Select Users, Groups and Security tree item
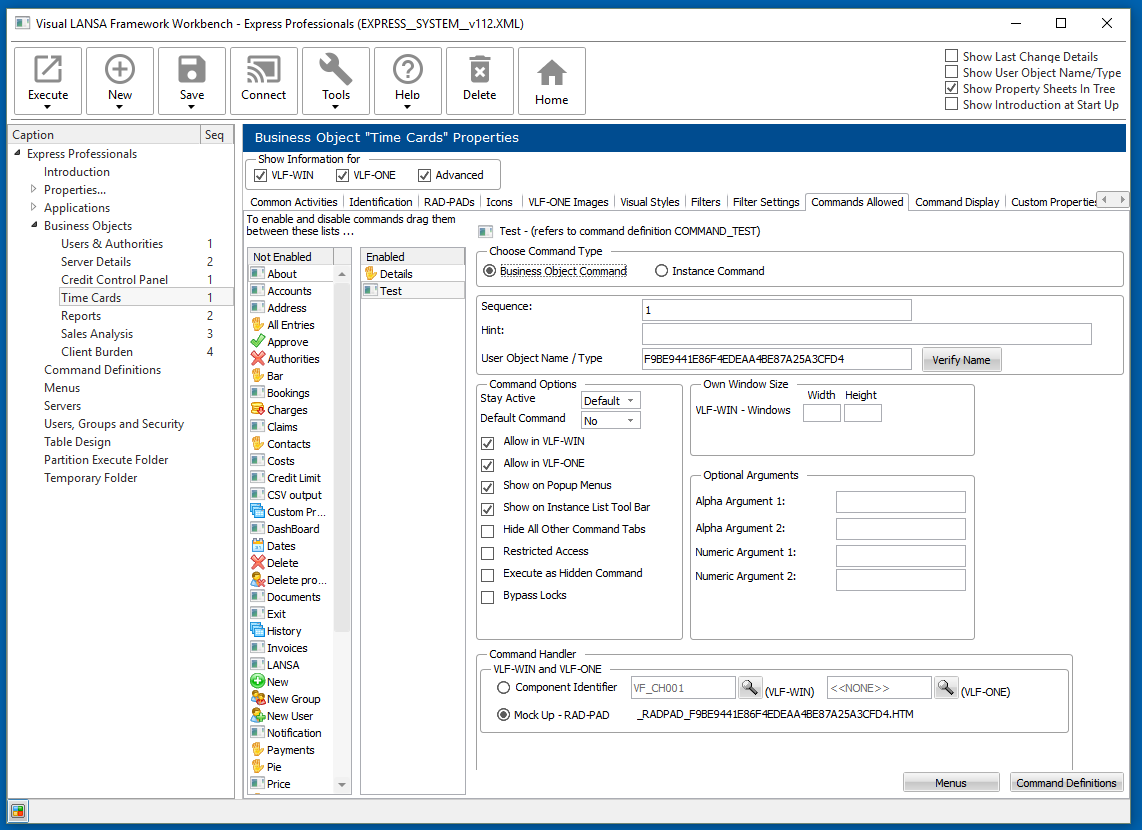This screenshot has height=830, width=1142. 114,423
